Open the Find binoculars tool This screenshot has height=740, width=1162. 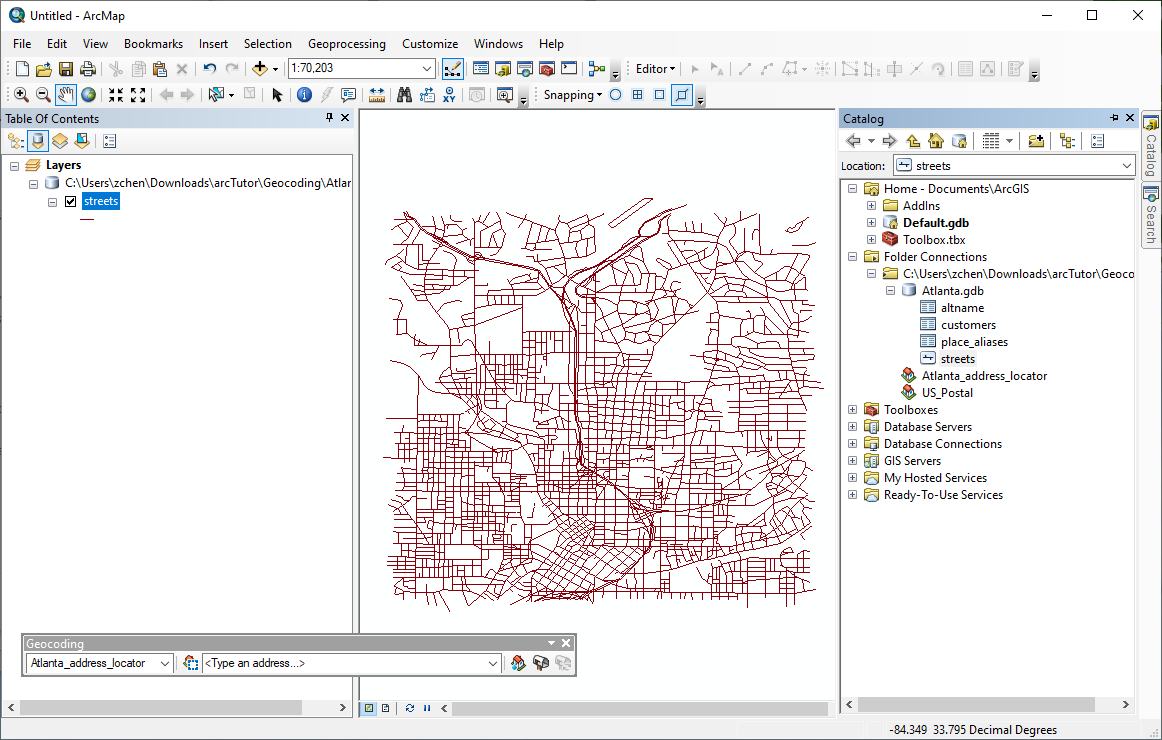[404, 95]
